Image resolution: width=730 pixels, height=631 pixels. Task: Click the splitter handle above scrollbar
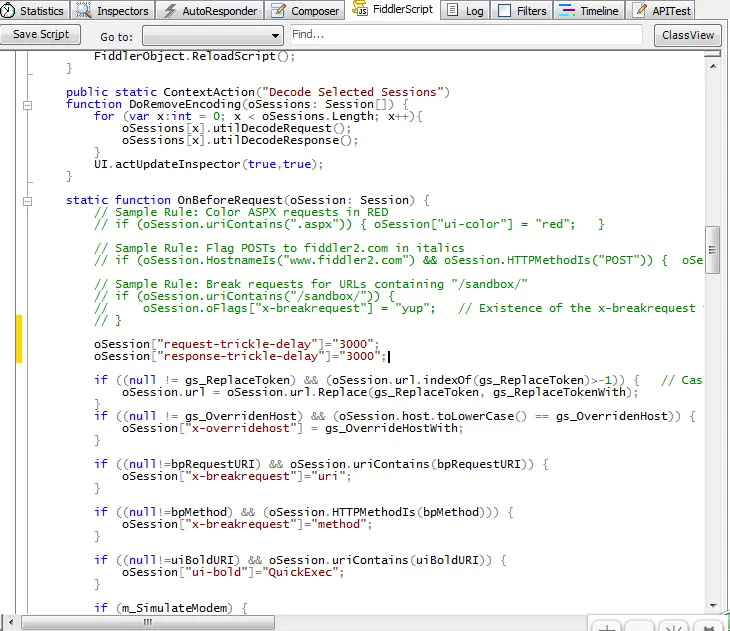click(x=712, y=54)
